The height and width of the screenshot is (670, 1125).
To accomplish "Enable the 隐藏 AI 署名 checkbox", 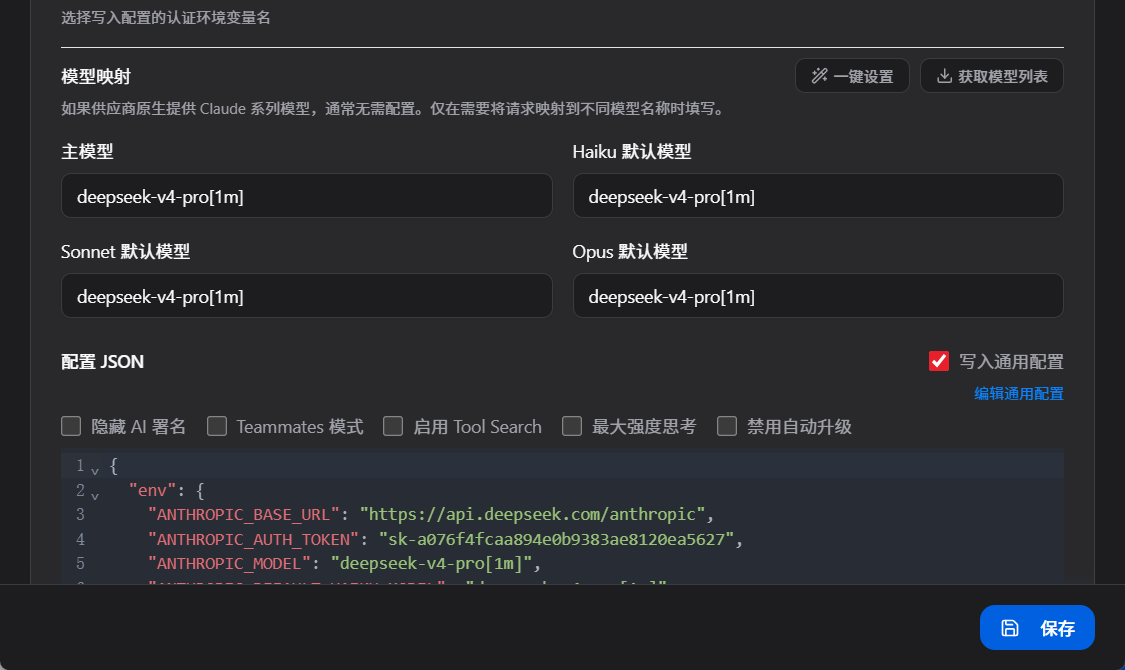I will pyautogui.click(x=71, y=426).
